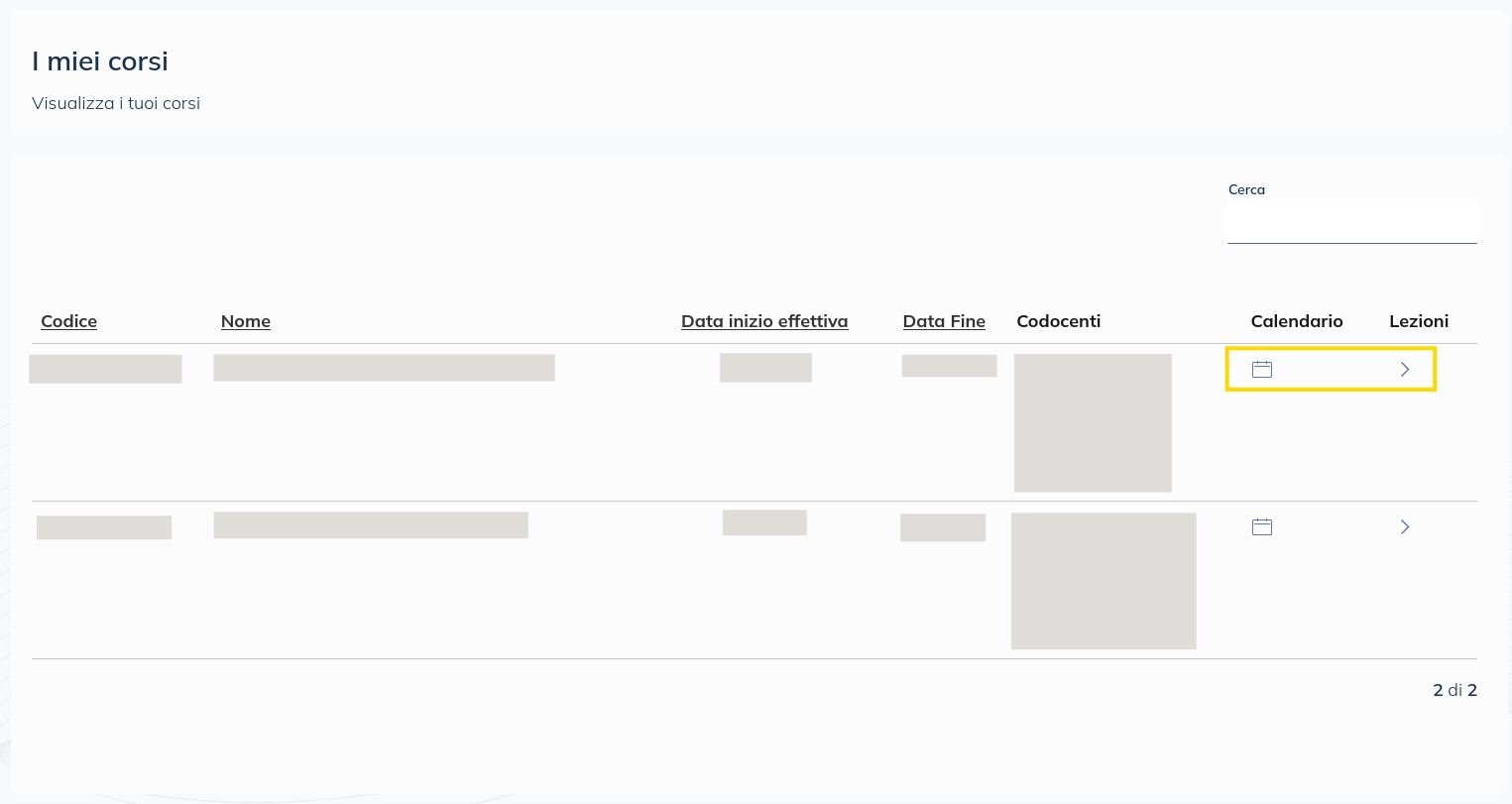Click the Calendario column header
The height and width of the screenshot is (804, 1512).
(x=1297, y=321)
